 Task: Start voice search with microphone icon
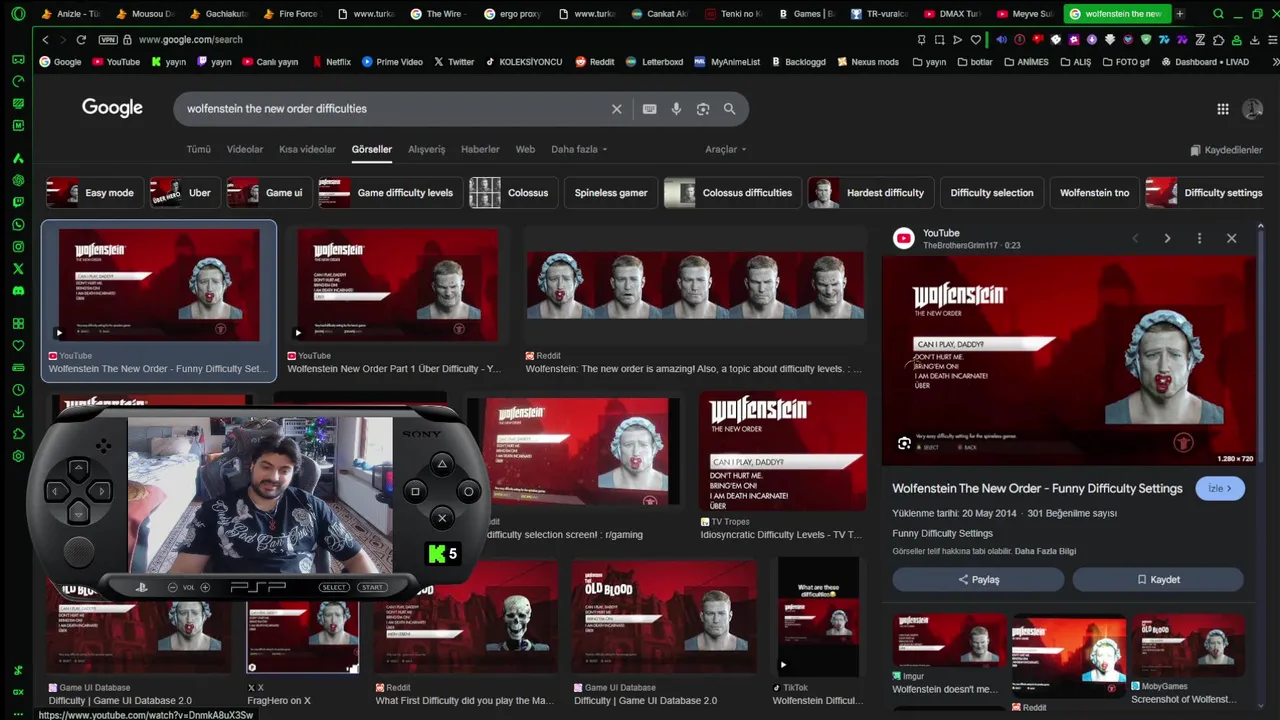pos(676,109)
